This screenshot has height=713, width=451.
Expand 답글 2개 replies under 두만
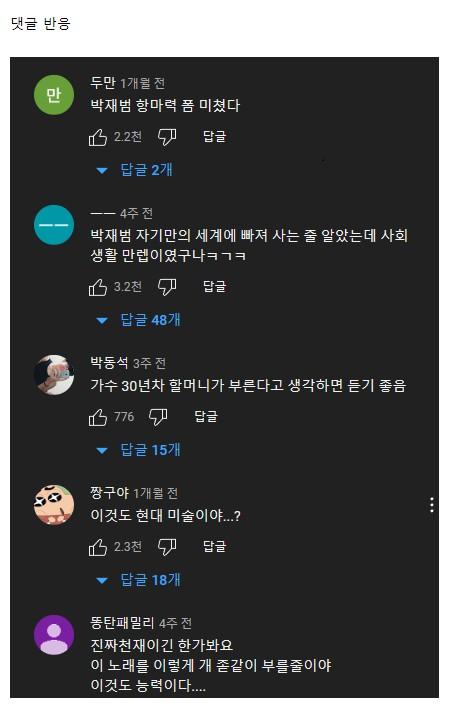click(x=135, y=170)
